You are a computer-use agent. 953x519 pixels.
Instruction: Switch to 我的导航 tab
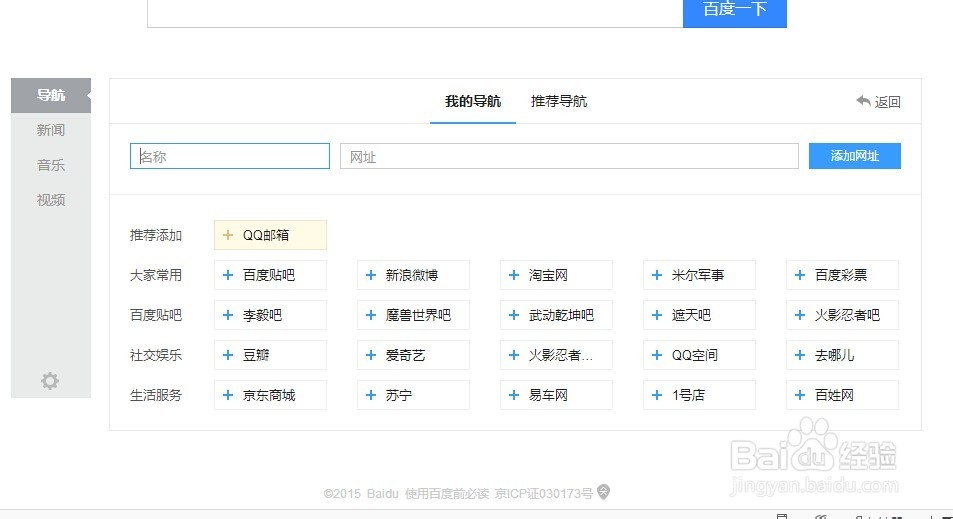point(473,101)
